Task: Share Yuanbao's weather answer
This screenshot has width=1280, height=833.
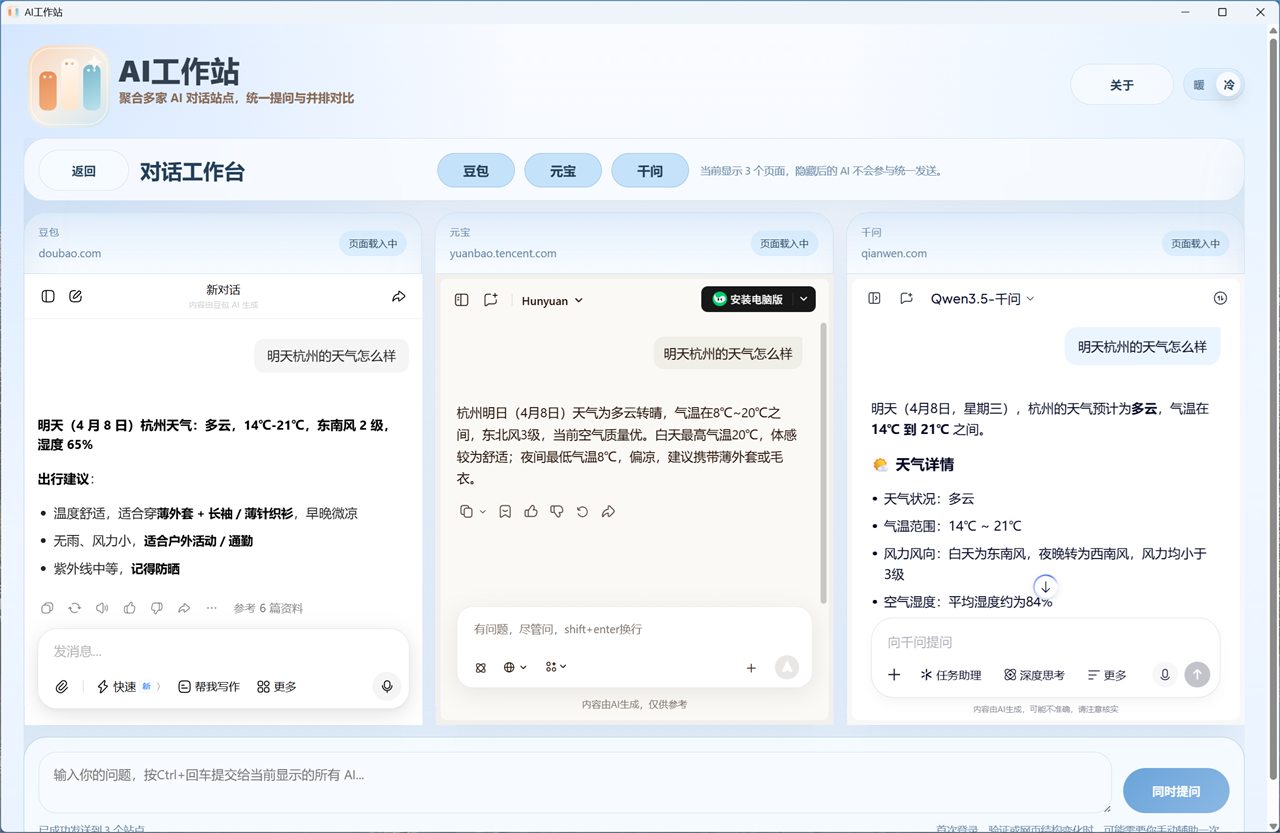Action: click(608, 511)
